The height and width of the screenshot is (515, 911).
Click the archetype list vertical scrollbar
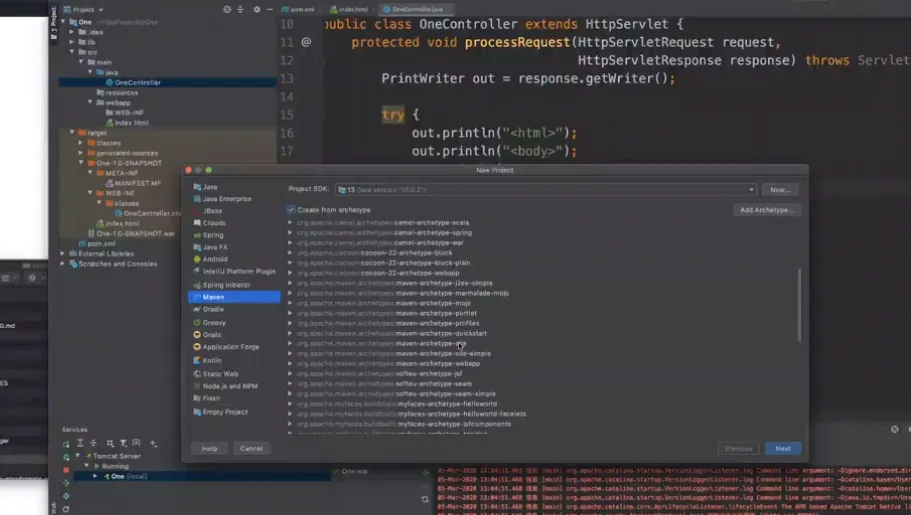[x=799, y=305]
